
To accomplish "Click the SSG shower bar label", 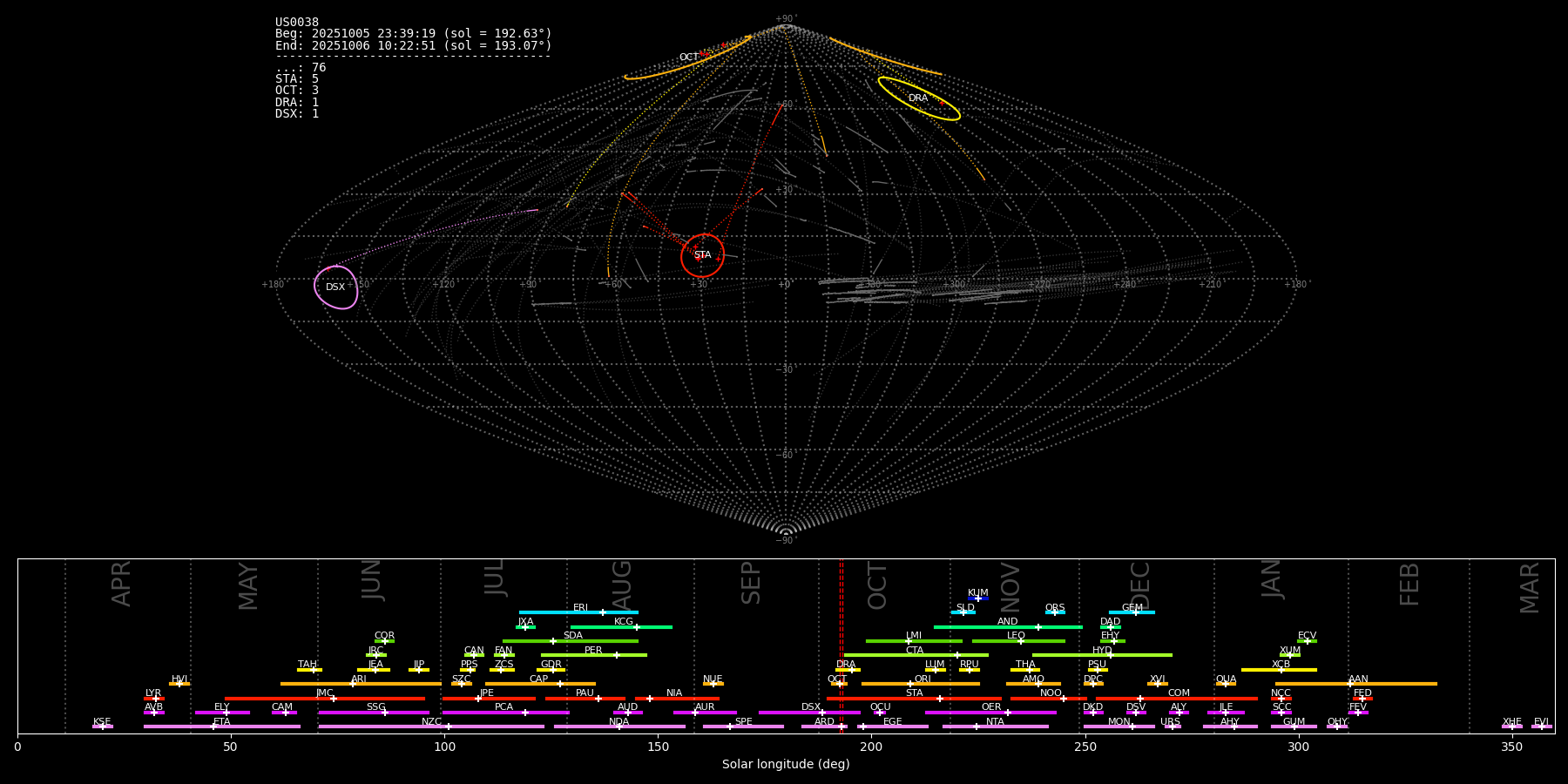I will click(376, 707).
